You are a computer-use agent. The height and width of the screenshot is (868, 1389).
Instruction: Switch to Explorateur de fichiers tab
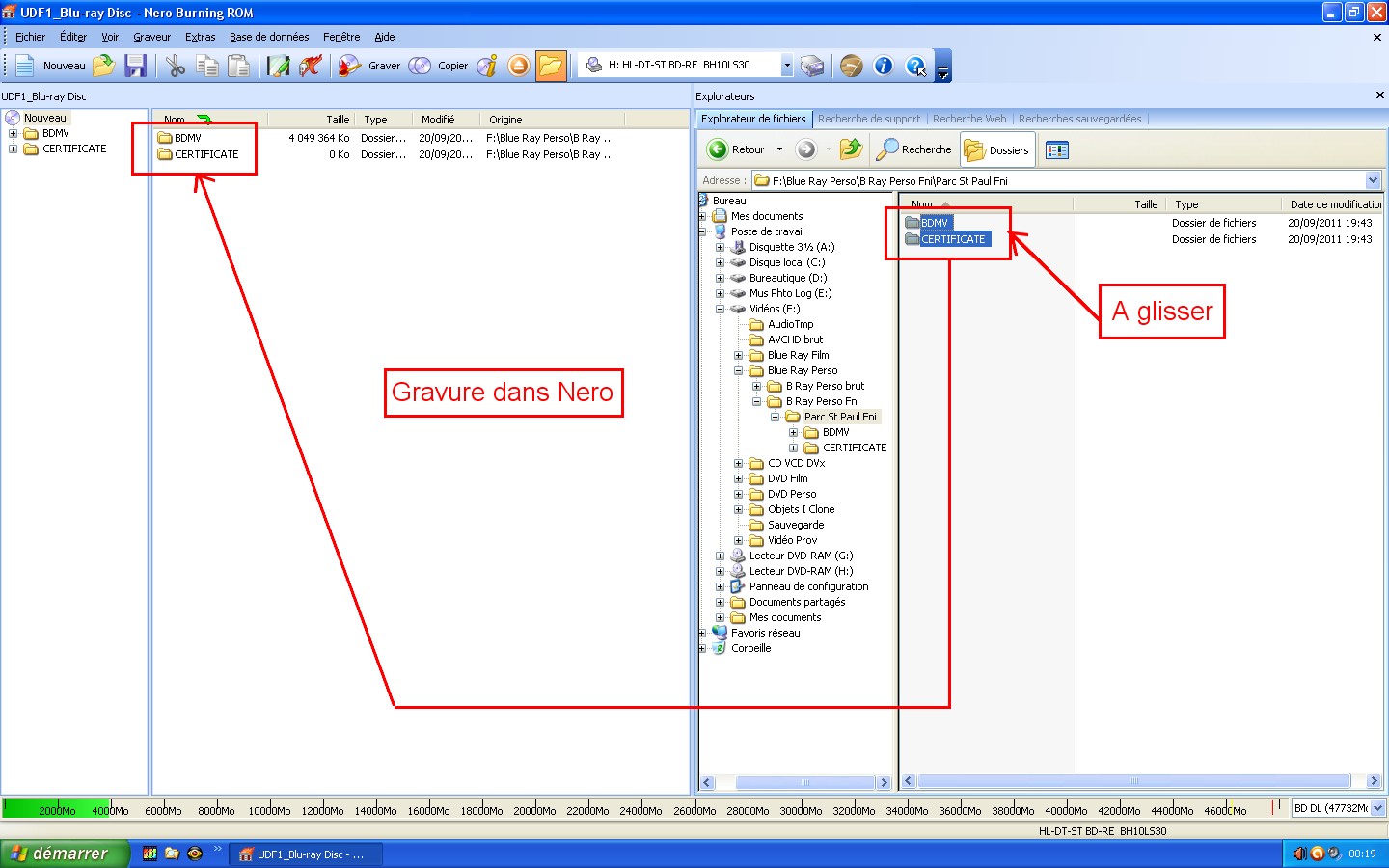pyautogui.click(x=753, y=119)
